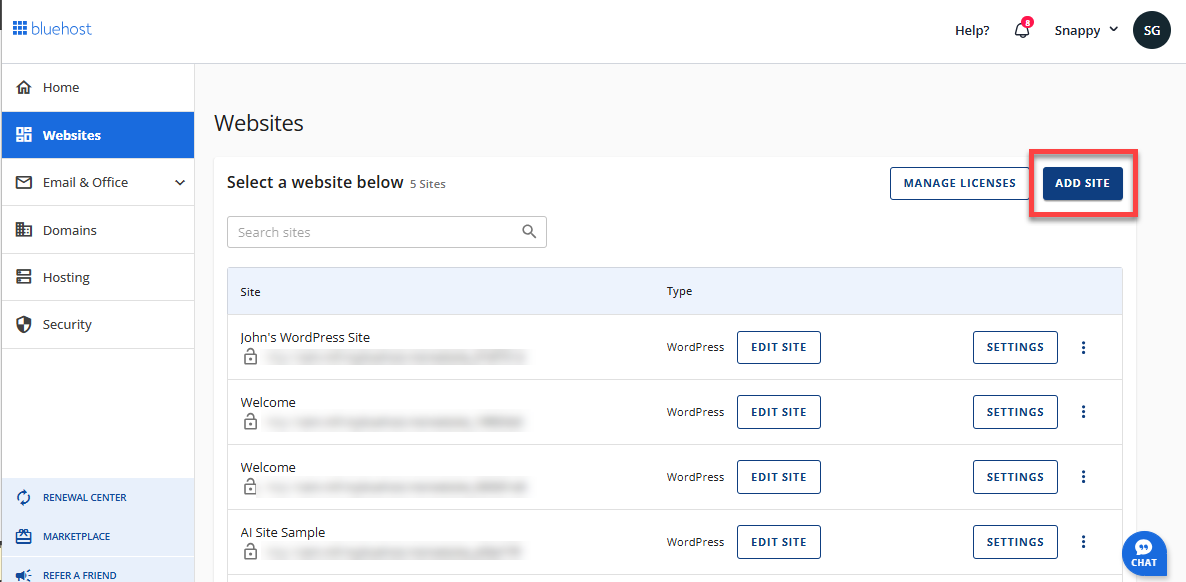
Task: Open Settings for AI Site Sample
Action: [1015, 542]
